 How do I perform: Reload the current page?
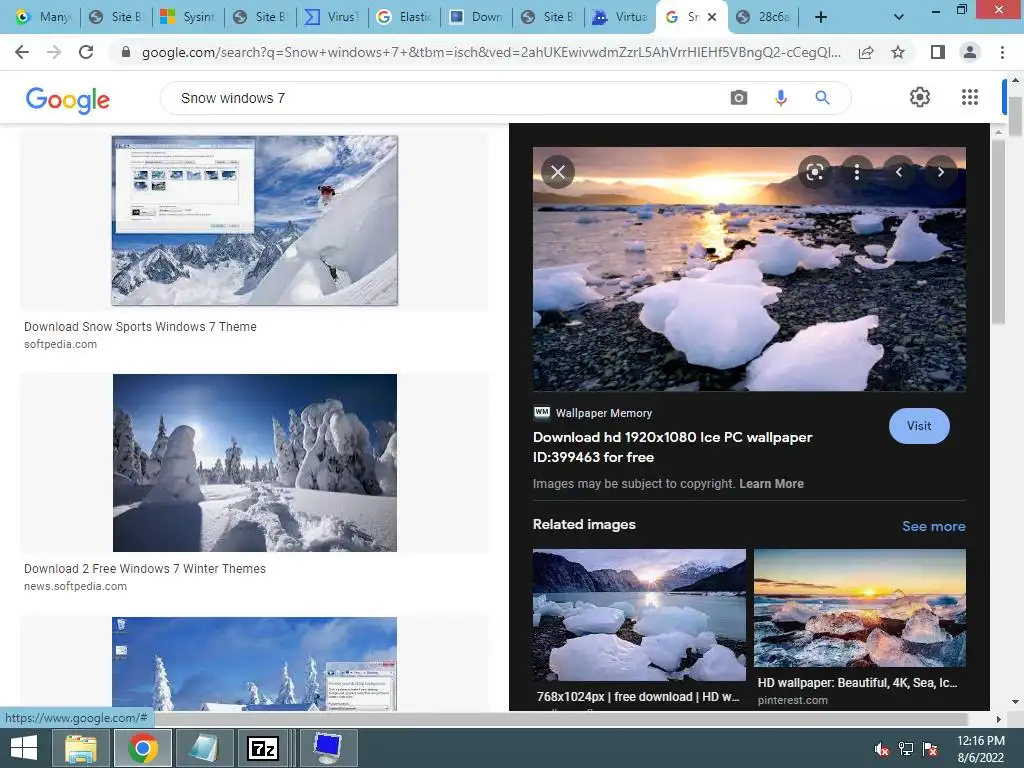pyautogui.click(x=86, y=52)
